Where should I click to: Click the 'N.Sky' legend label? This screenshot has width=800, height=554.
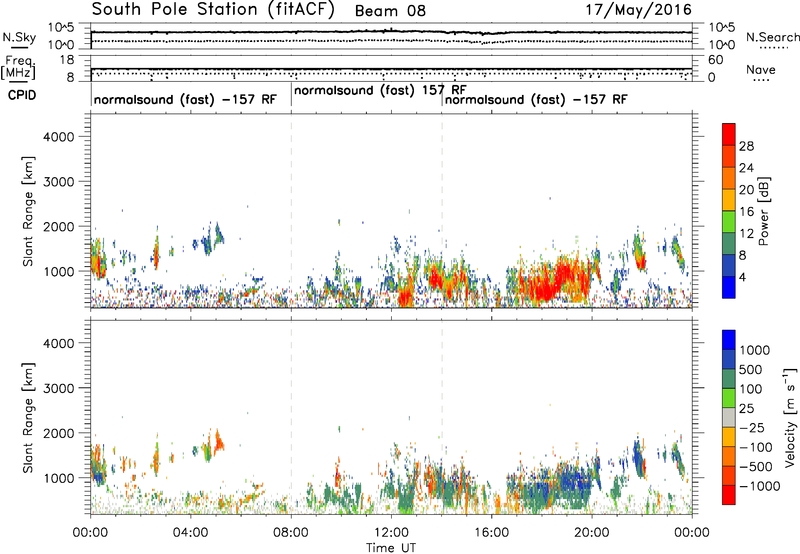coord(19,37)
